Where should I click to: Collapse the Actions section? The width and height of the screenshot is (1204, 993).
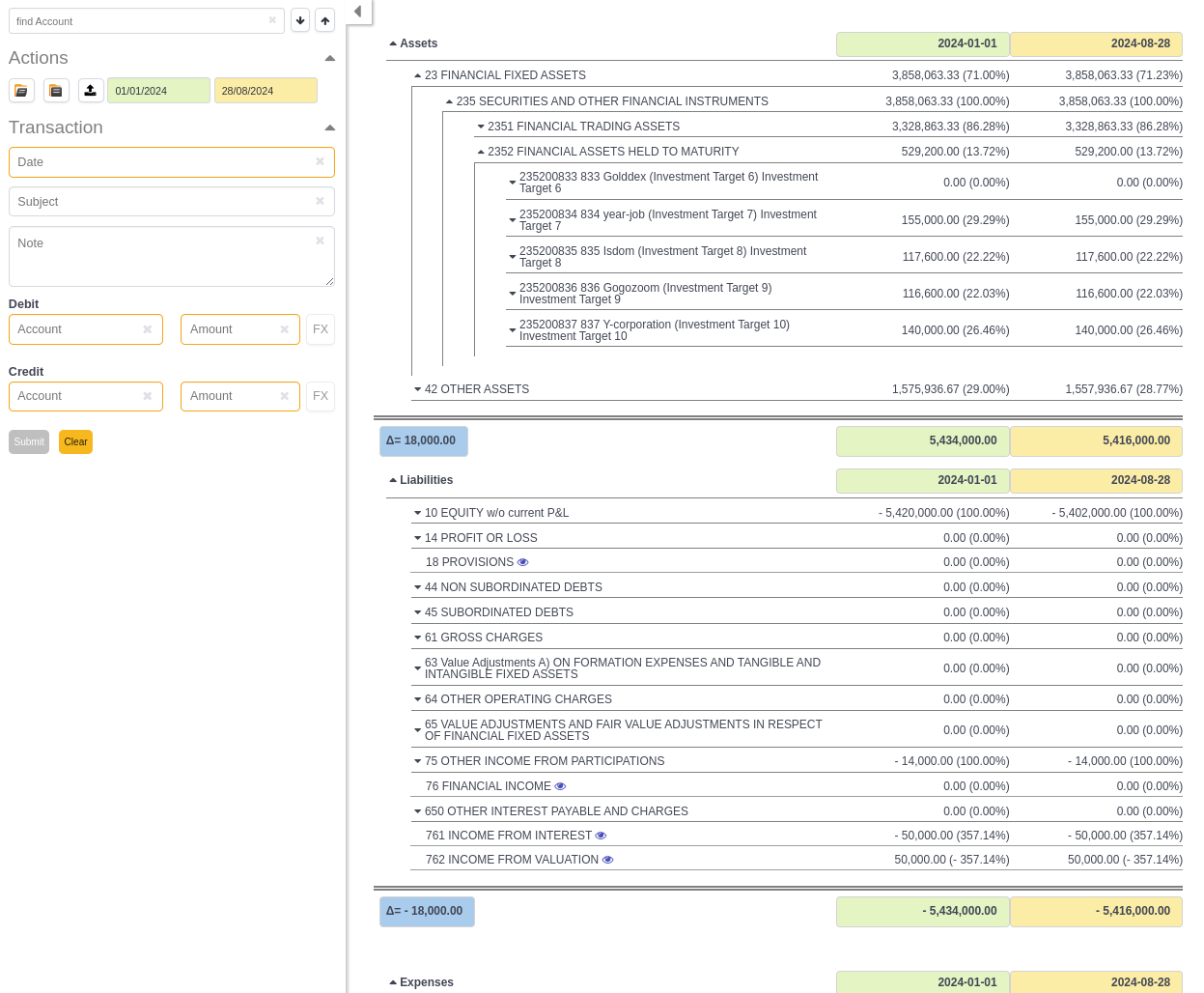pyautogui.click(x=329, y=59)
